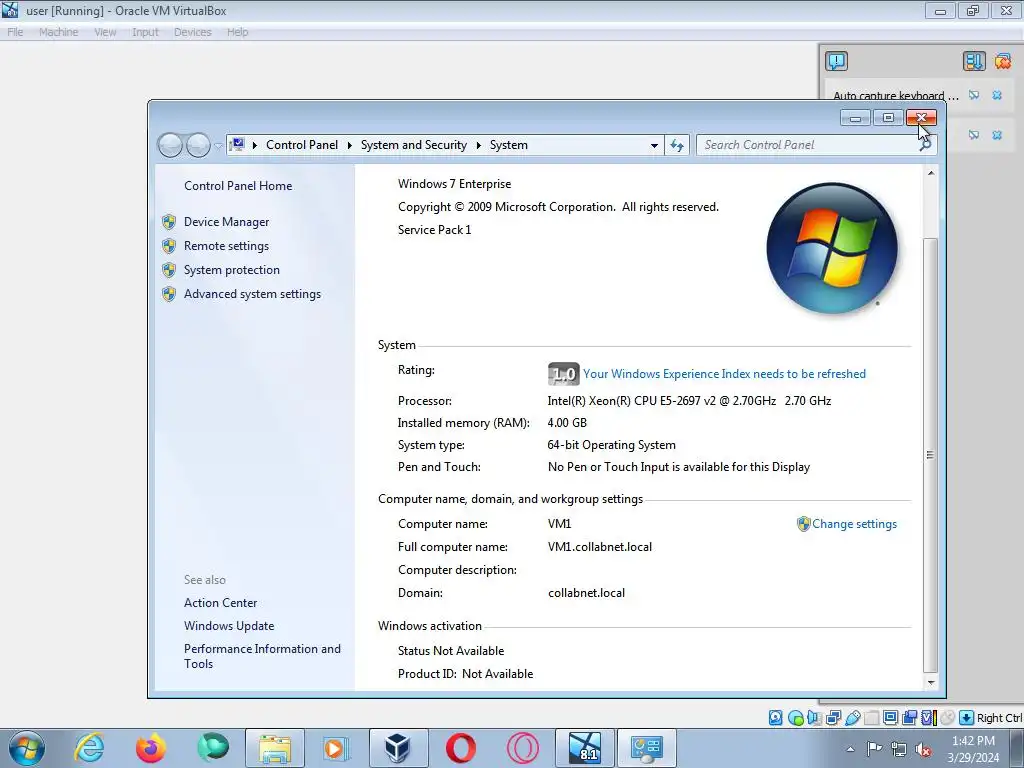Click System and Security in the breadcrumb
Viewport: 1024px width, 768px height.
(x=414, y=145)
